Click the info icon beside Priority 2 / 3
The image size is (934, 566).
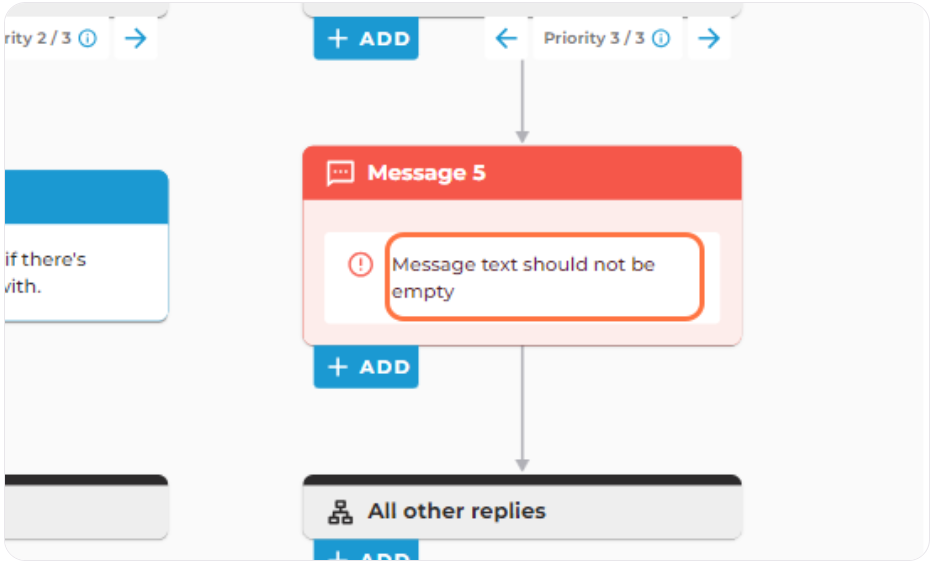coord(88,39)
